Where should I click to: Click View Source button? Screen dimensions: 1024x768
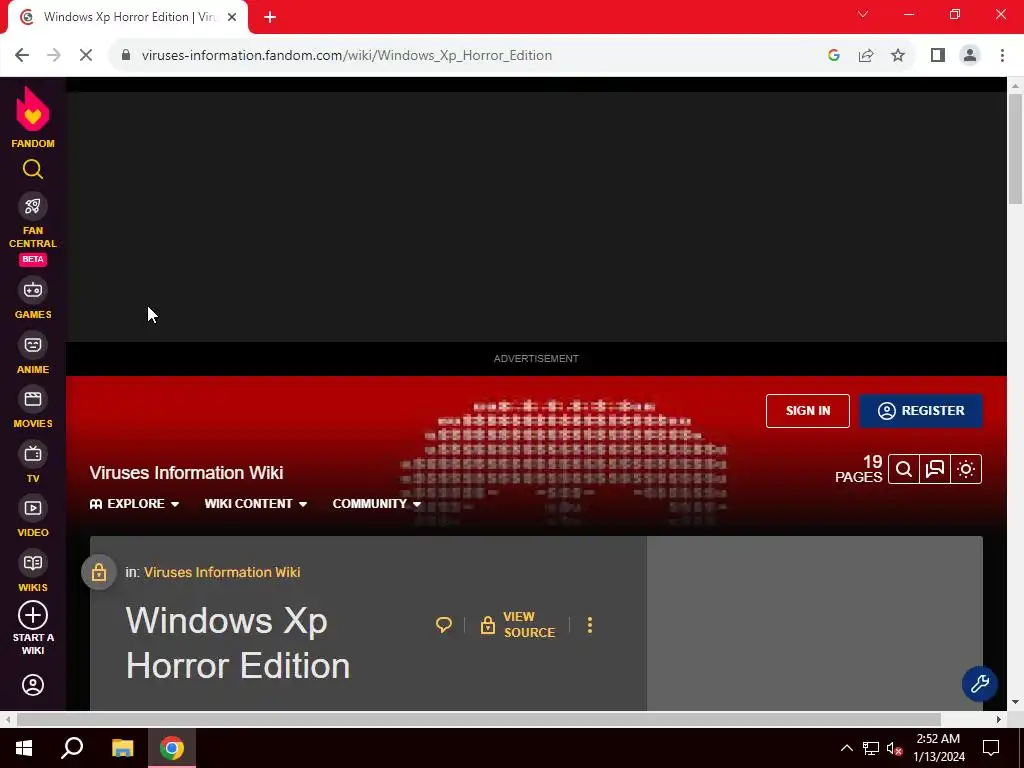518,625
